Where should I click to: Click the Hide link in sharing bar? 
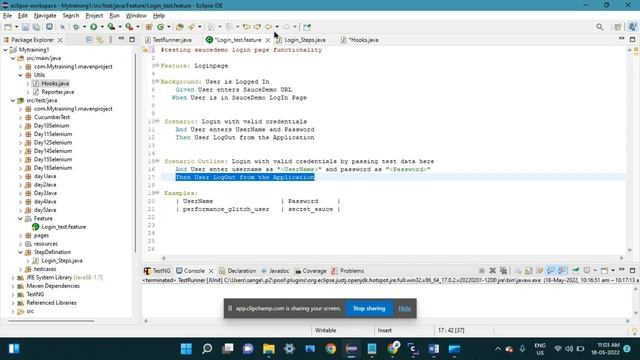click(404, 309)
